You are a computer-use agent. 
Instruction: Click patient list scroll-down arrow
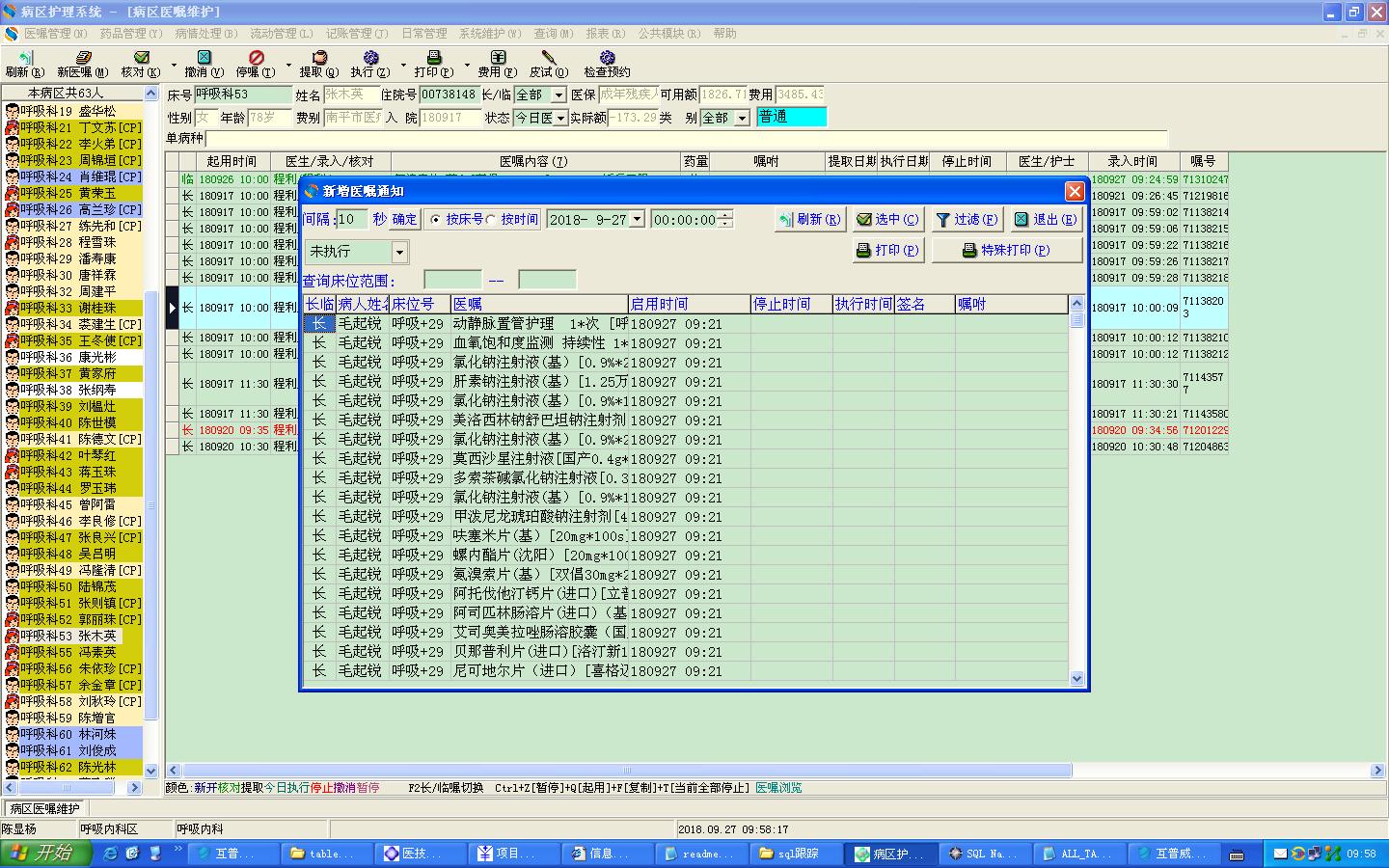pos(150,770)
